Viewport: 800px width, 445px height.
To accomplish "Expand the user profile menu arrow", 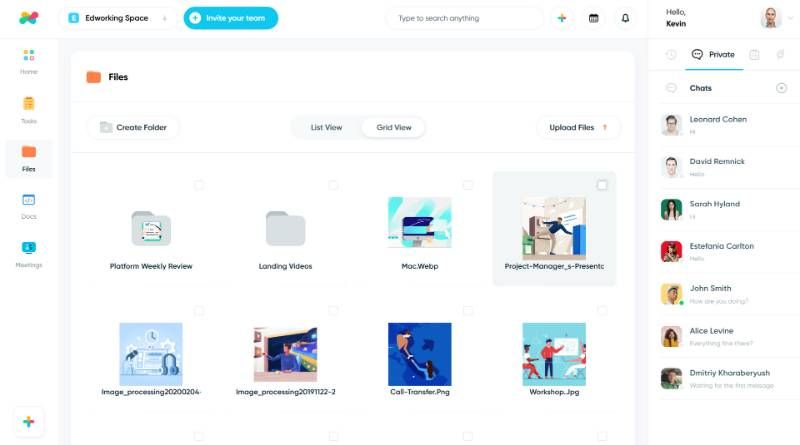I will click(790, 18).
